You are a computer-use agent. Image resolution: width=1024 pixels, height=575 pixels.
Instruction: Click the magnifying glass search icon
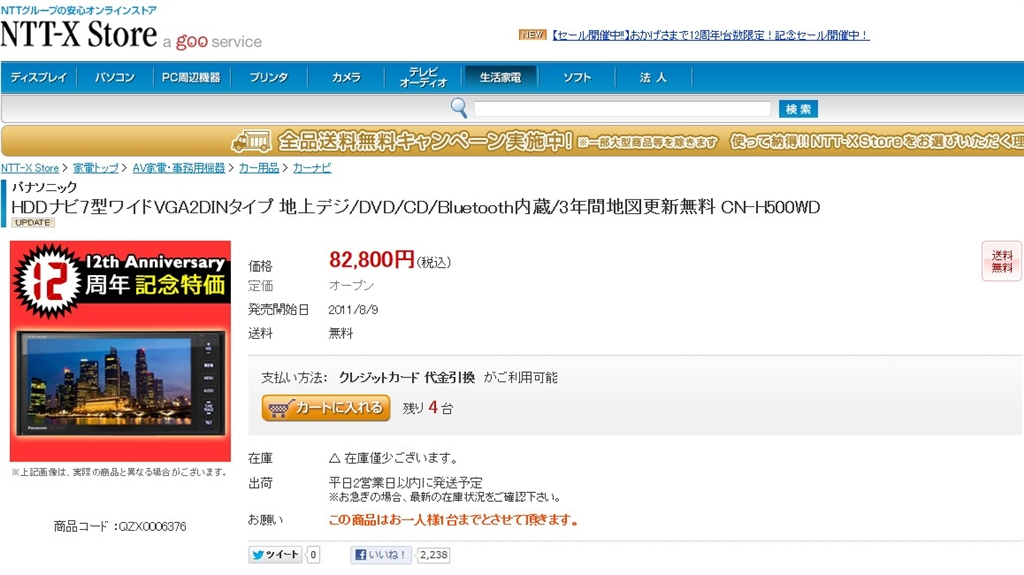[x=459, y=108]
